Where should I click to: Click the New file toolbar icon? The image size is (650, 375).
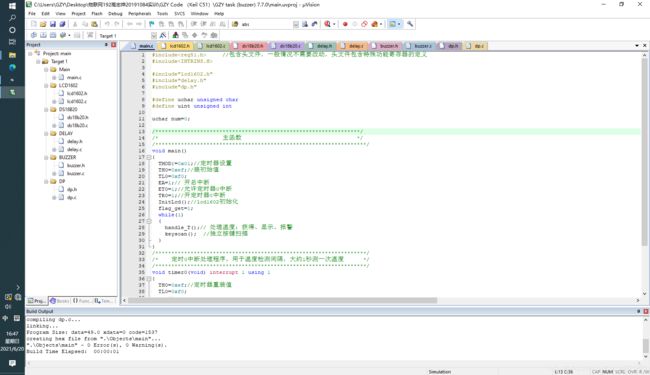(34, 24)
